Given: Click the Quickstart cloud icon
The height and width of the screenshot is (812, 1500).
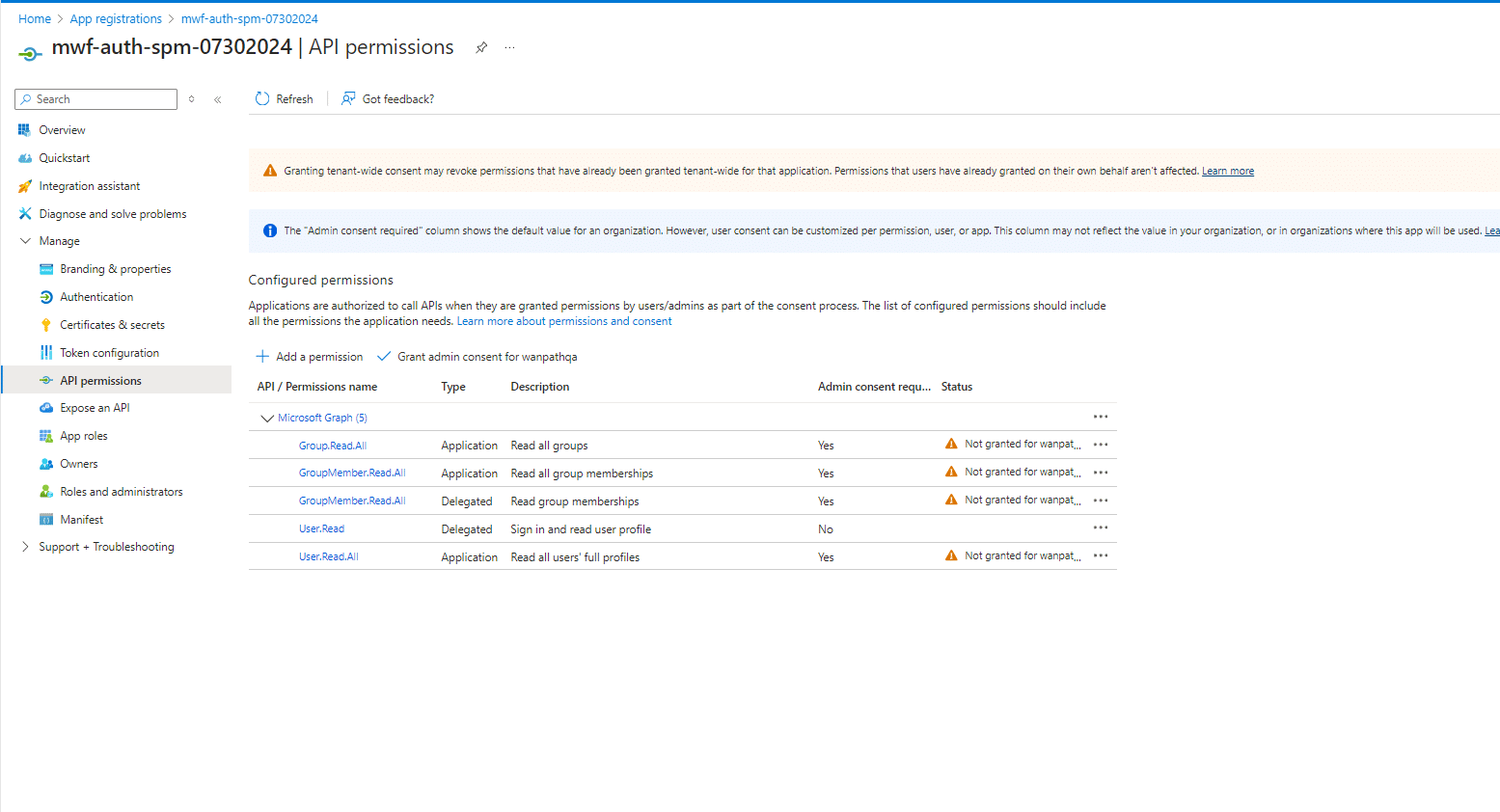Looking at the screenshot, I should coord(25,158).
